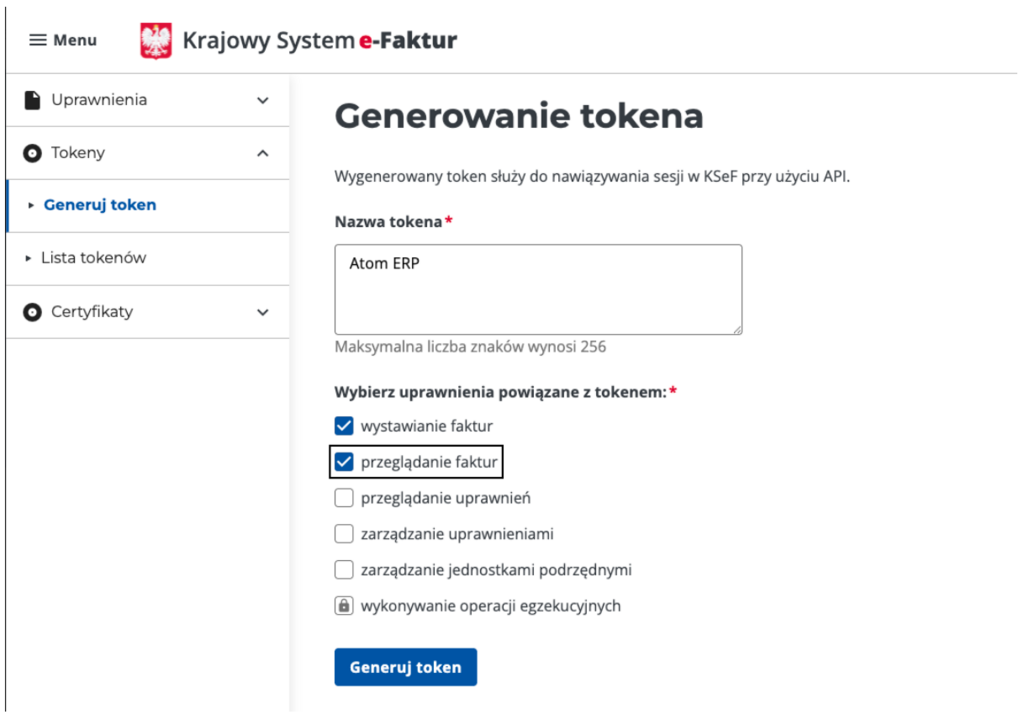Open Lista tokenów in sidebar

click(x=93, y=258)
